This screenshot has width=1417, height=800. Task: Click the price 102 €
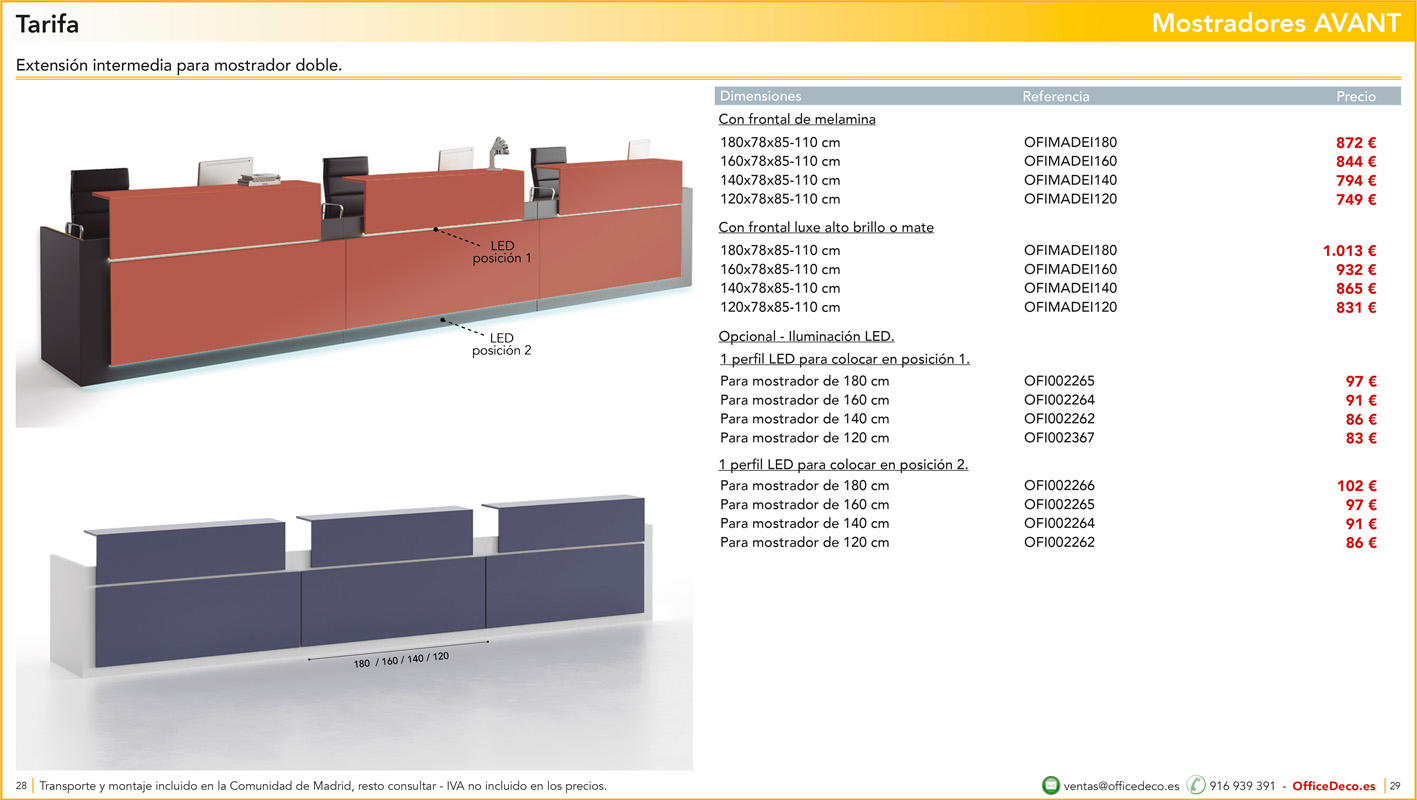1357,486
